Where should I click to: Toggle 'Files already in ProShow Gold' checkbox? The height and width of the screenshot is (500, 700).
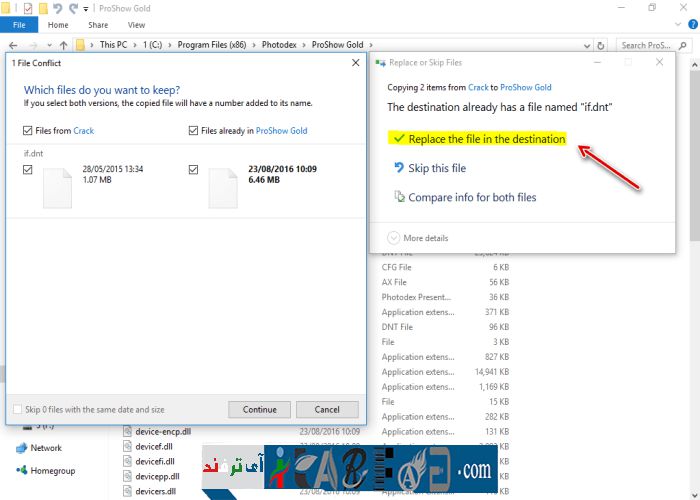pyautogui.click(x=193, y=131)
